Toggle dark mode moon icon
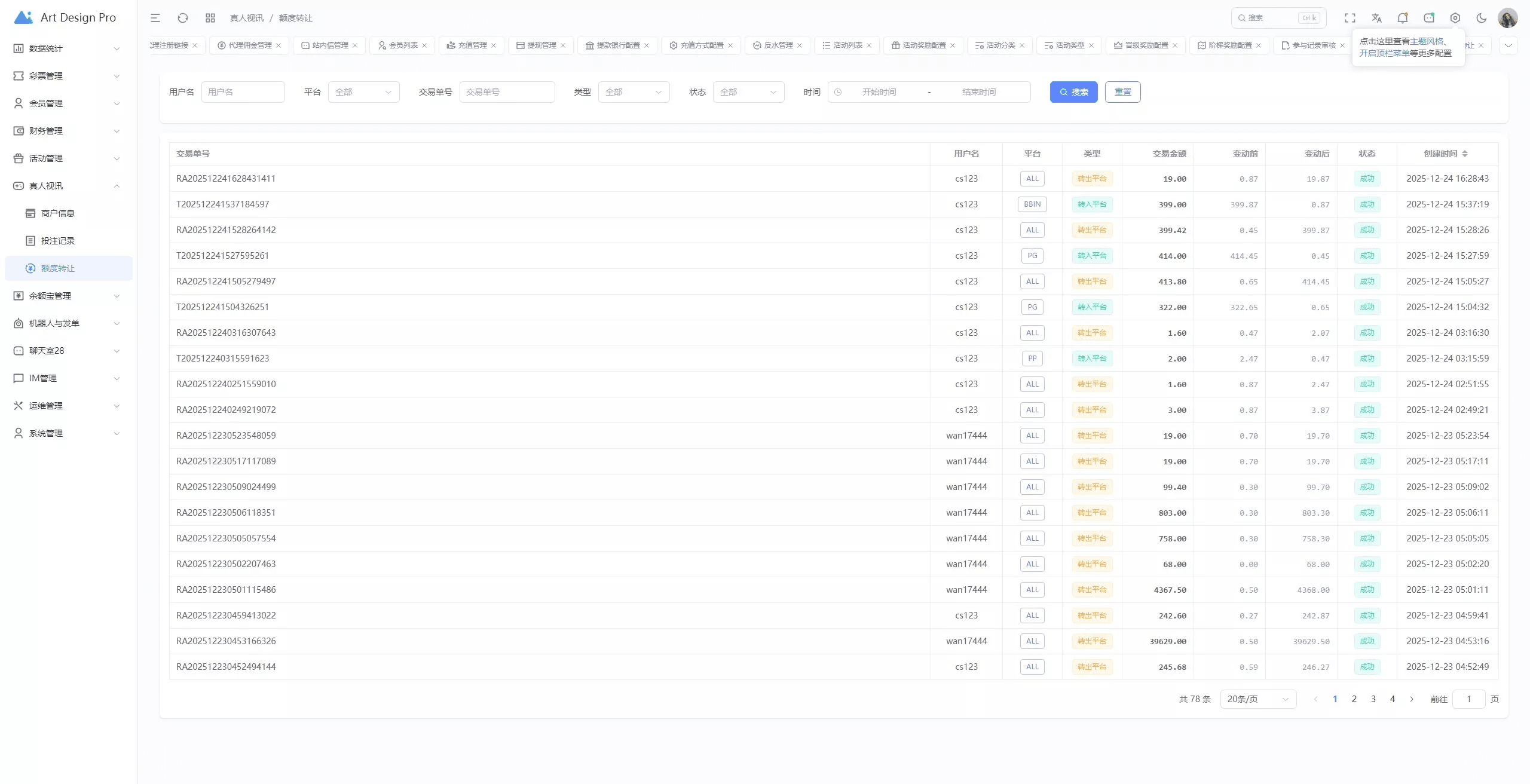This screenshot has width=1530, height=784. pyautogui.click(x=1482, y=18)
